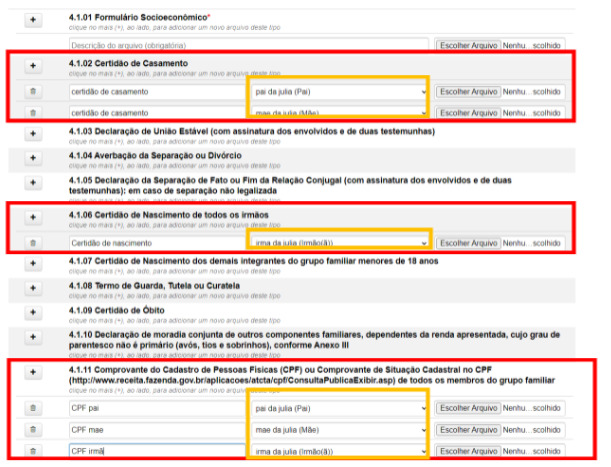
Task: Delete the 'CPF pai' file row
Action: click(32, 408)
